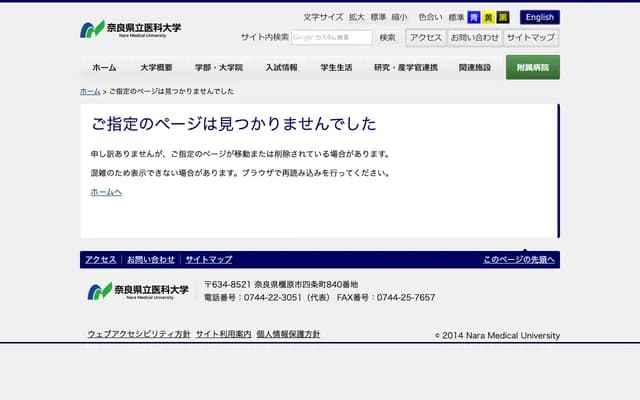Click the Nara Medical University header logo
The image size is (640, 400).
[131, 29]
